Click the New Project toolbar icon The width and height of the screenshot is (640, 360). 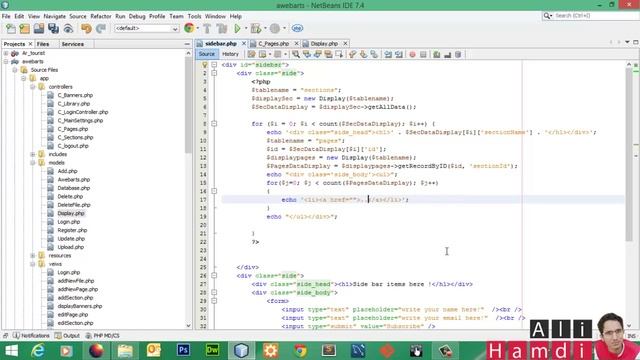pyautogui.click(x=24, y=28)
